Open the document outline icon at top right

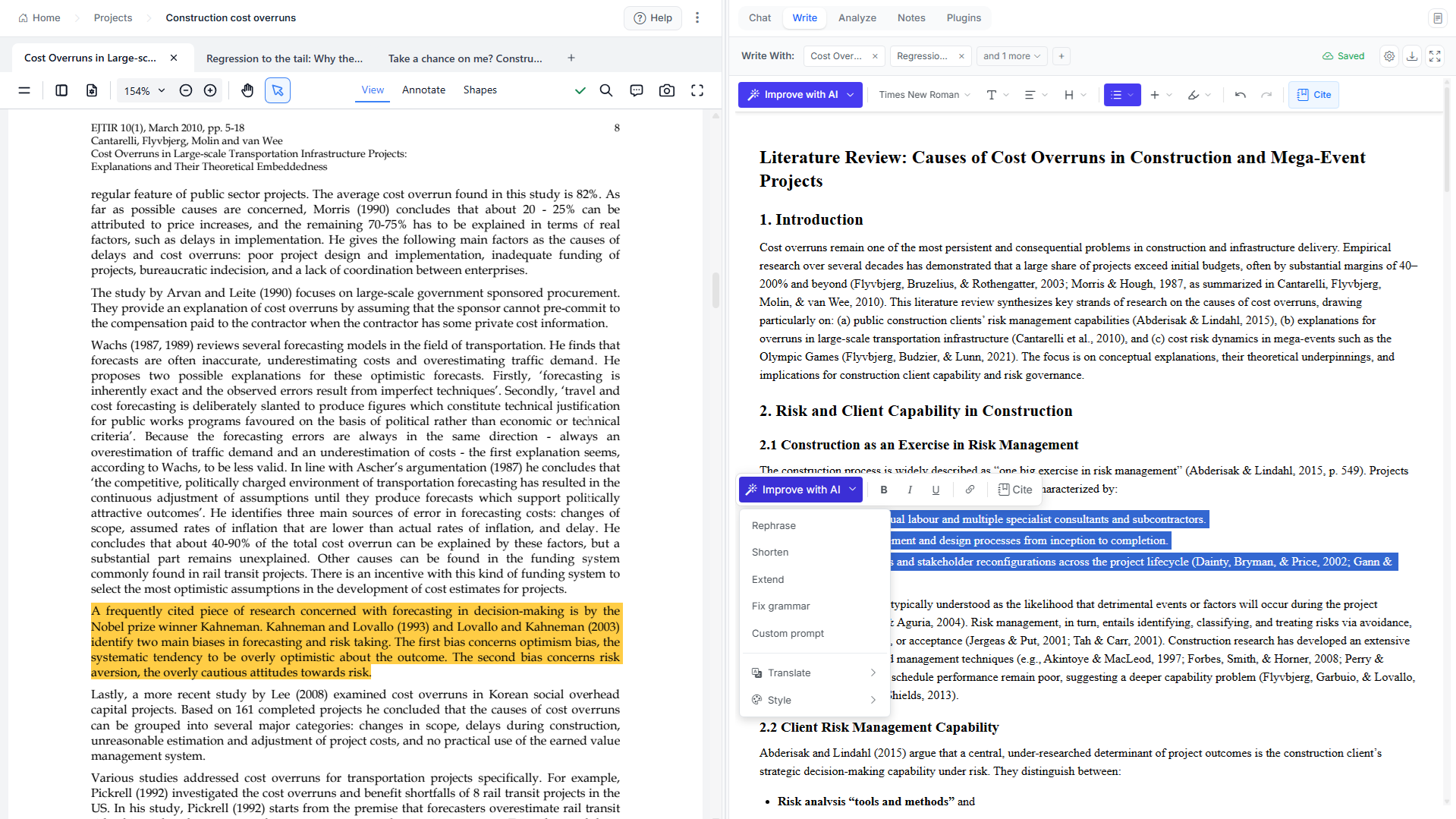[x=1437, y=17]
